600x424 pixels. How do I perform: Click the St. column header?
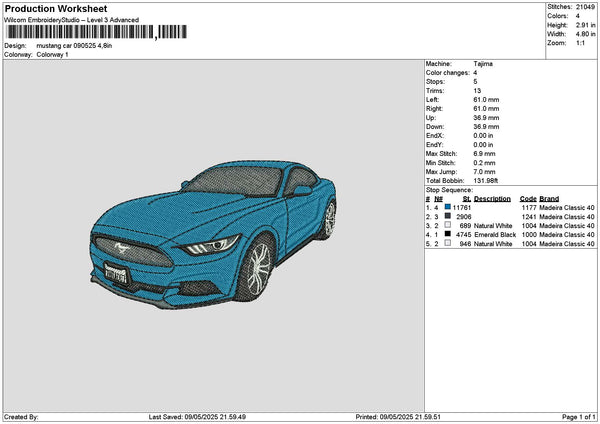click(x=466, y=198)
